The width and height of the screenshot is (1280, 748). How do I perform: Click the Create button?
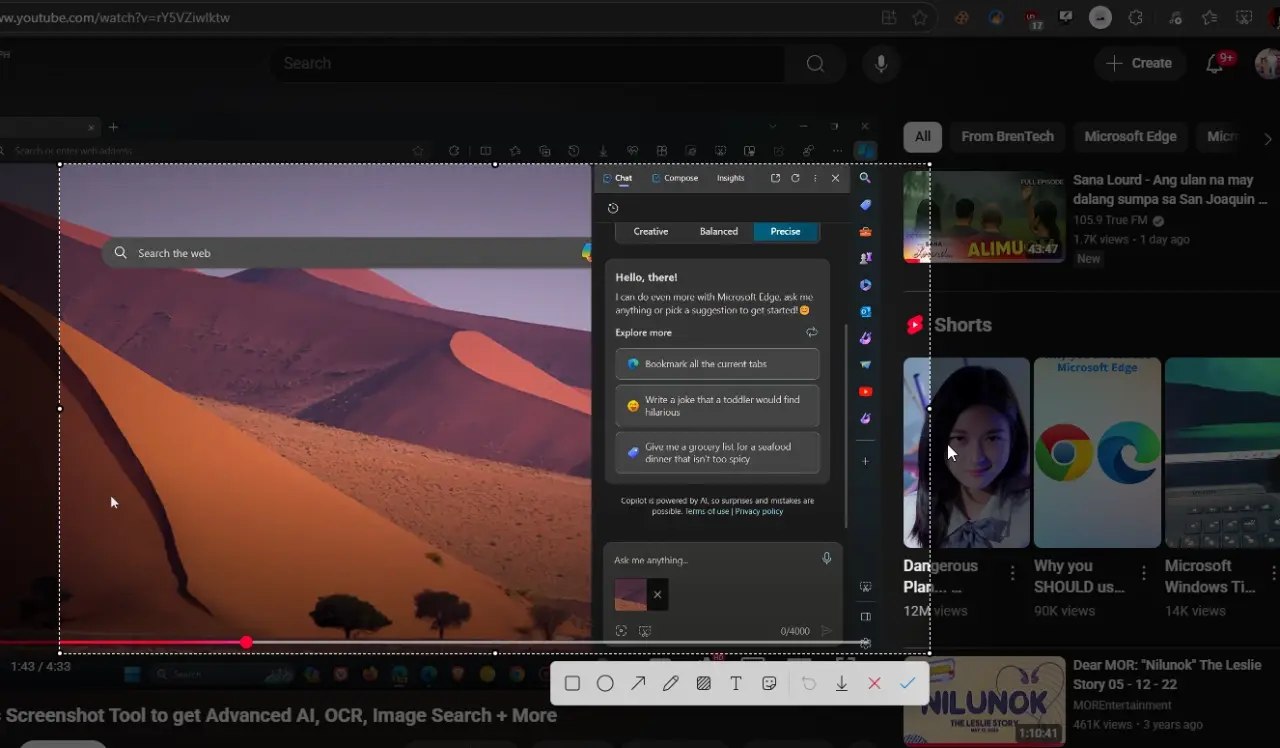1139,63
